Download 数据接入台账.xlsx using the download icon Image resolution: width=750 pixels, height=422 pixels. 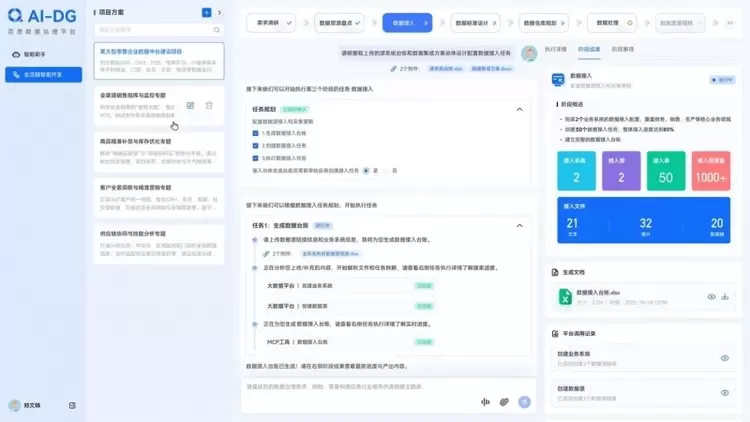[x=725, y=297]
